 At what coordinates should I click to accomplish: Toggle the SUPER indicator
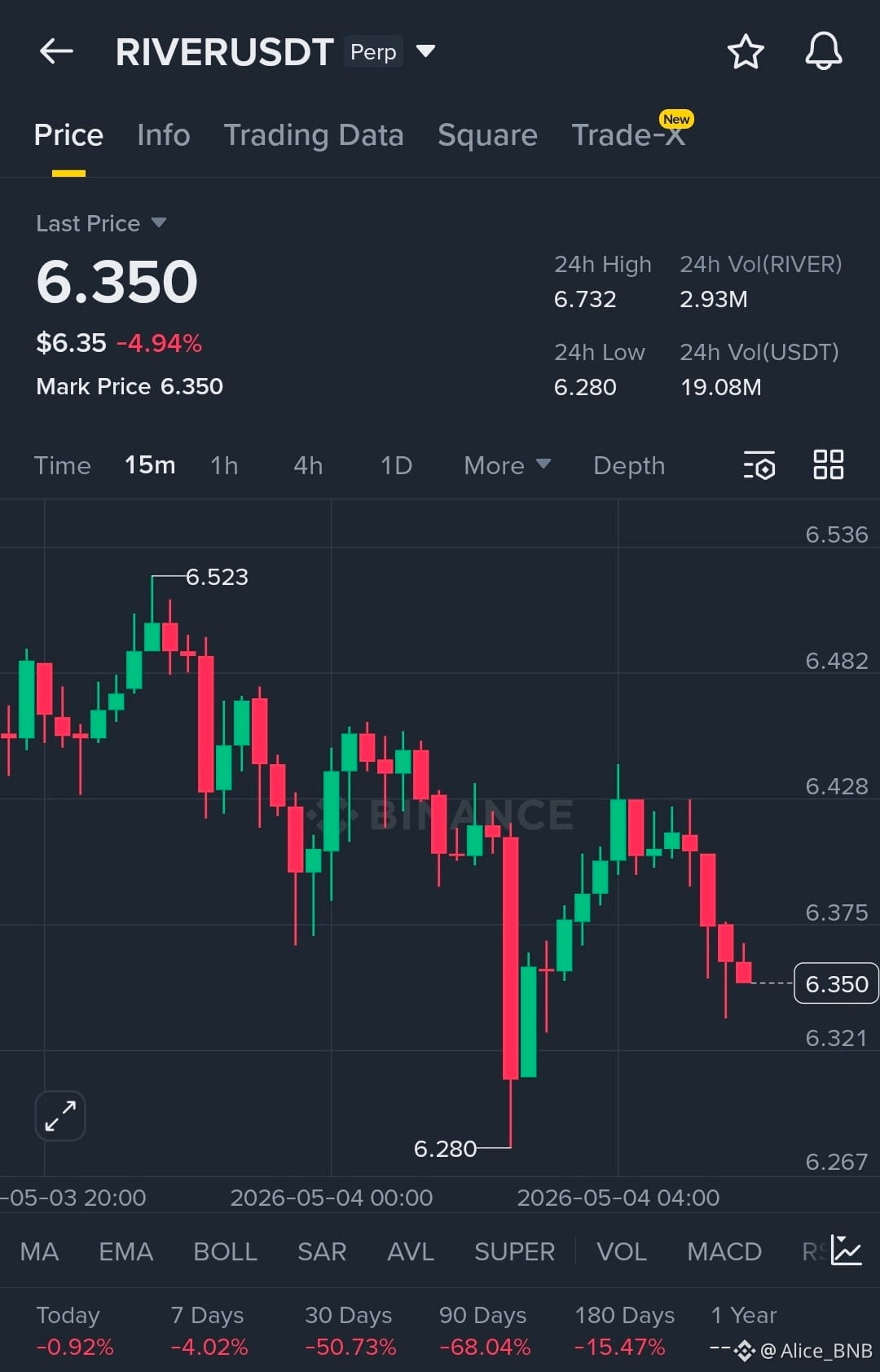(x=514, y=1251)
